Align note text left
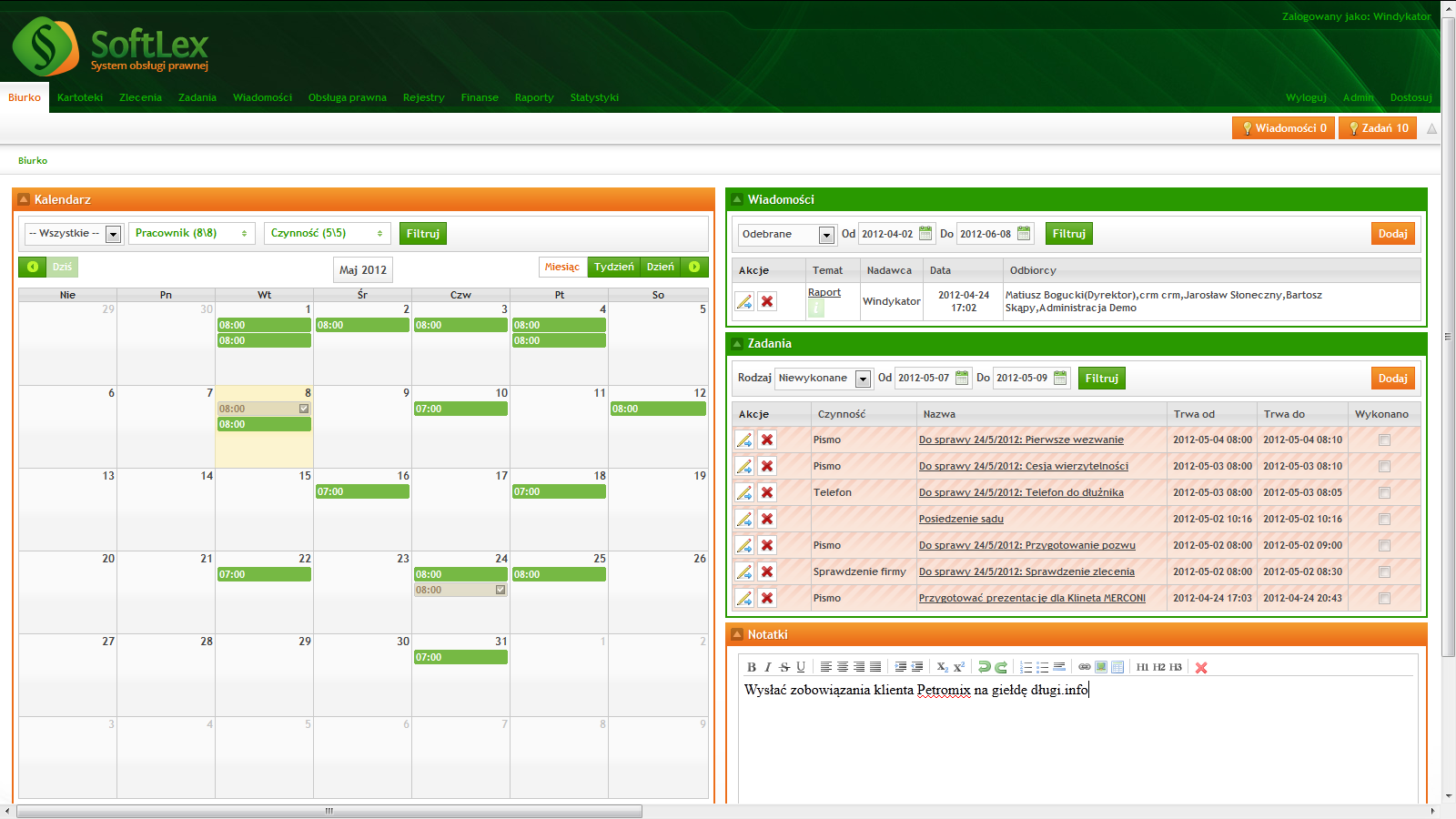 (826, 667)
